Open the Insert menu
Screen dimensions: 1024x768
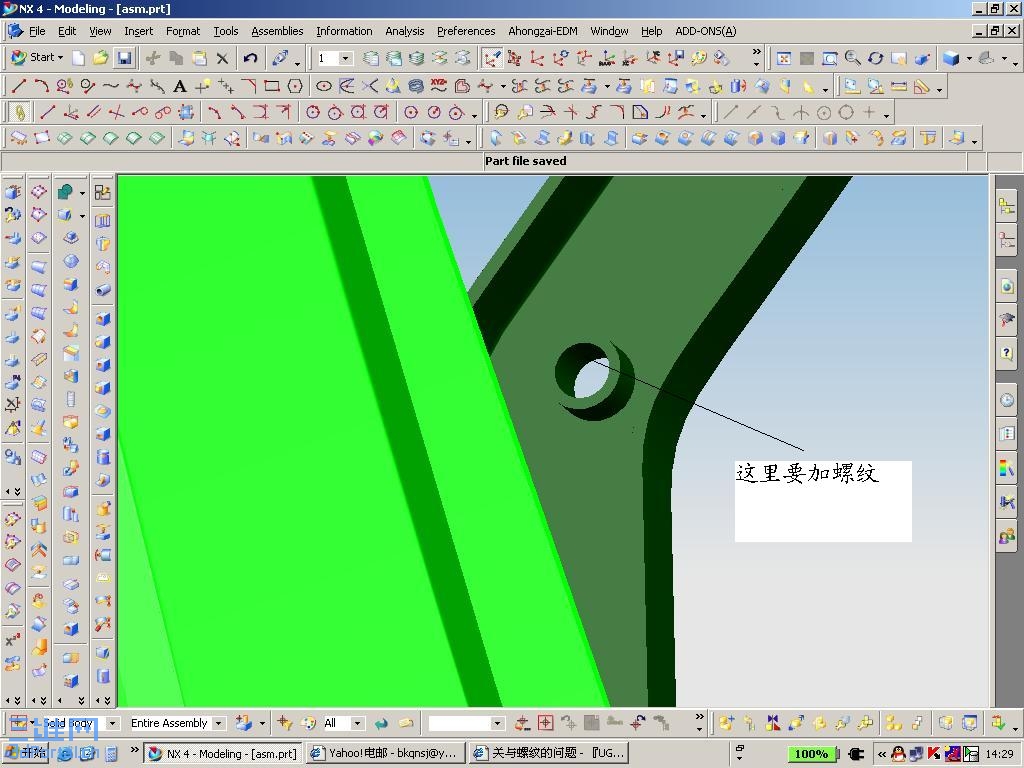pos(138,31)
